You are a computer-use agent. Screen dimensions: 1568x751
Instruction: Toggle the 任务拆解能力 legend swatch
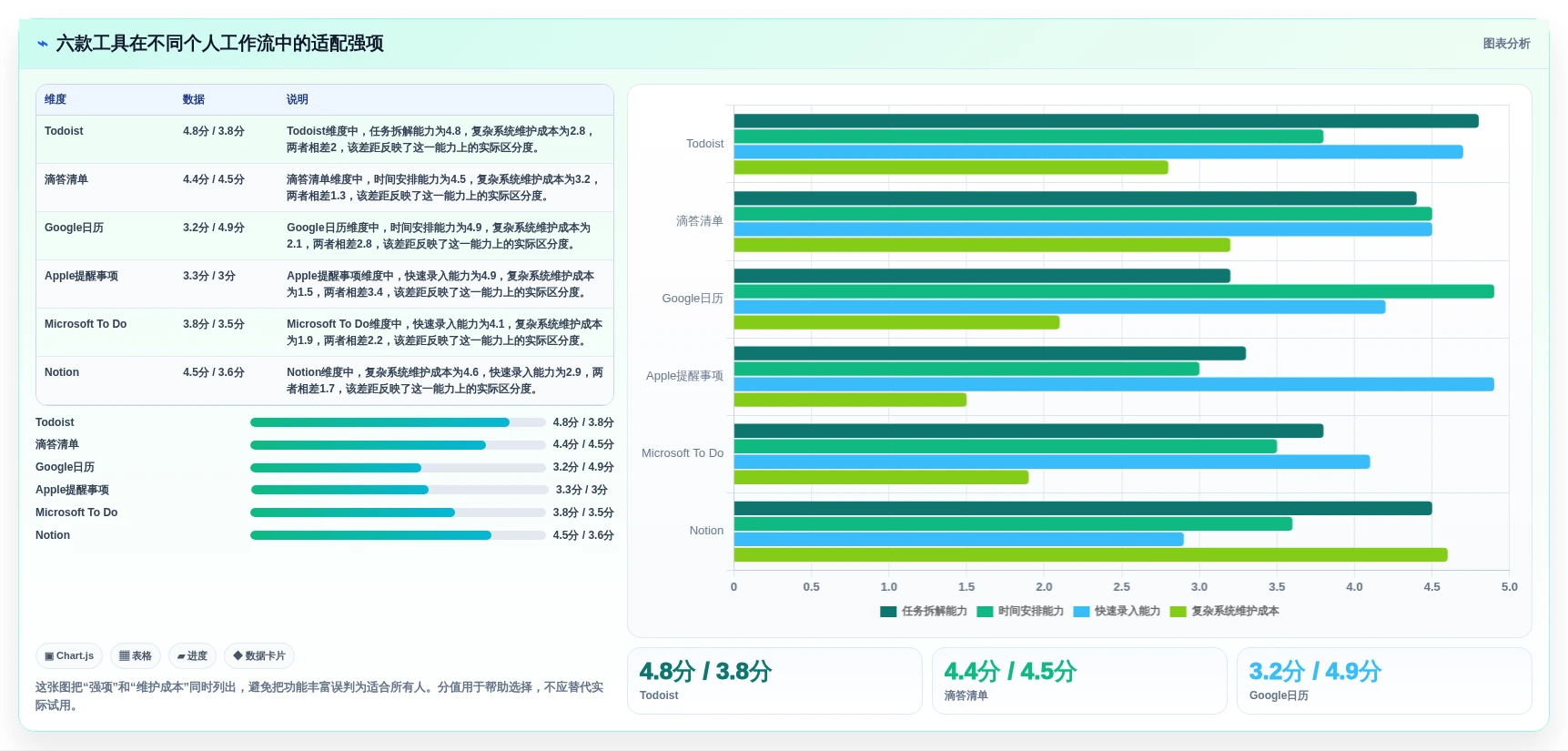coord(888,612)
